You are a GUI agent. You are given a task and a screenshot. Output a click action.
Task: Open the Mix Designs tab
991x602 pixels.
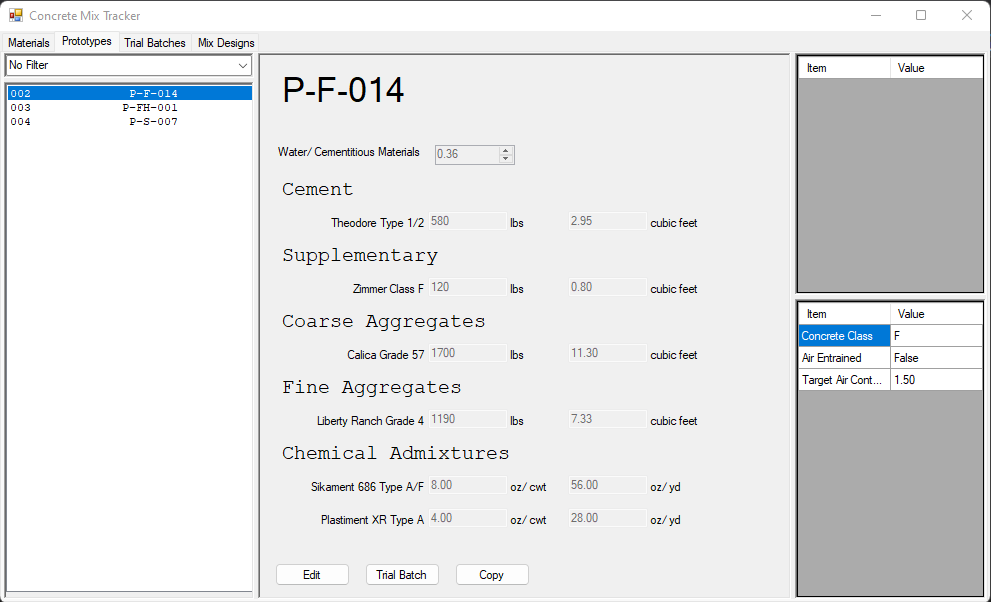point(226,43)
